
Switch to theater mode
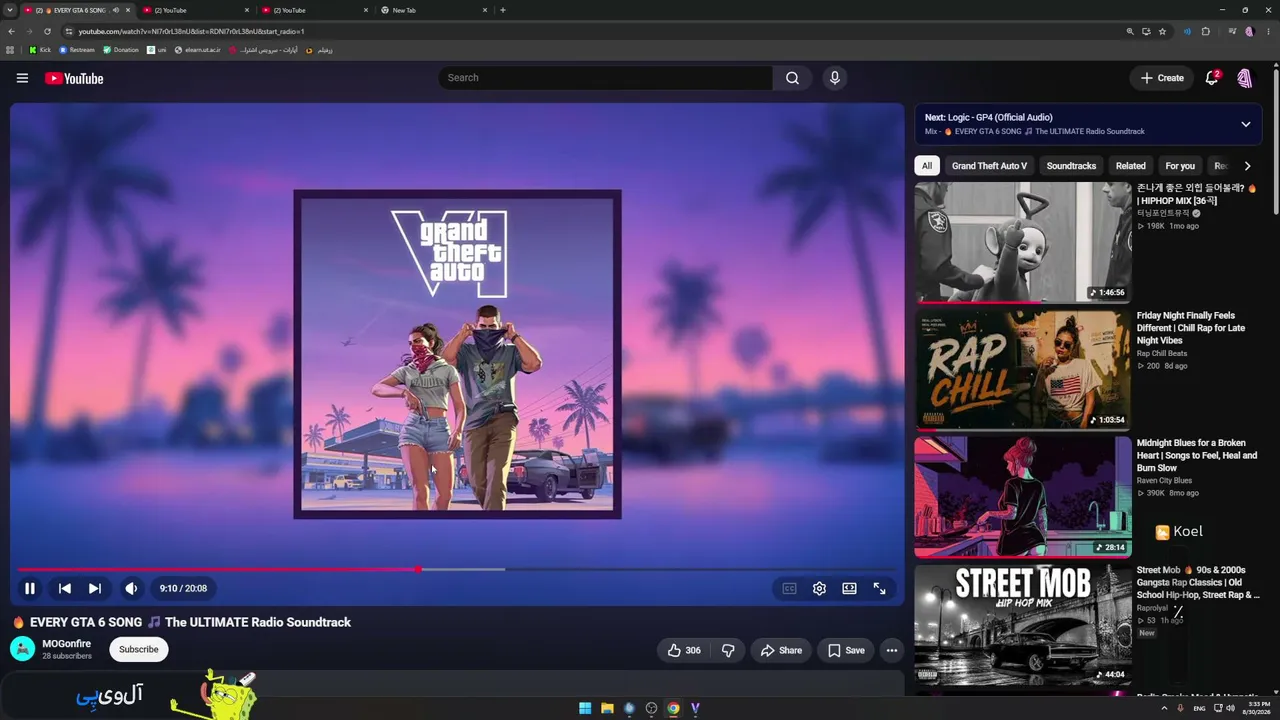[849, 589]
